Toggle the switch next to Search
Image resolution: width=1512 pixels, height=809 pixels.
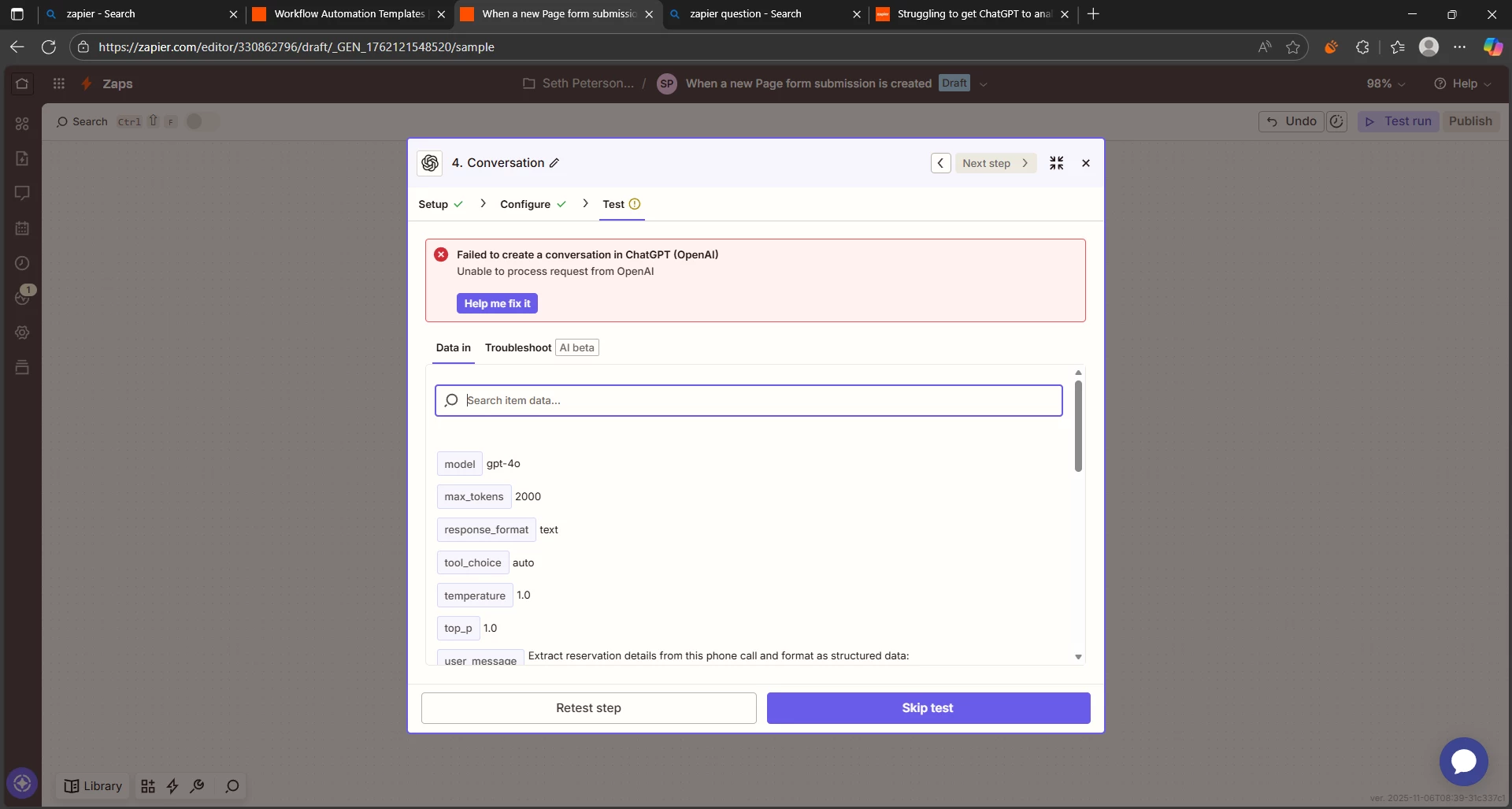[x=202, y=121]
